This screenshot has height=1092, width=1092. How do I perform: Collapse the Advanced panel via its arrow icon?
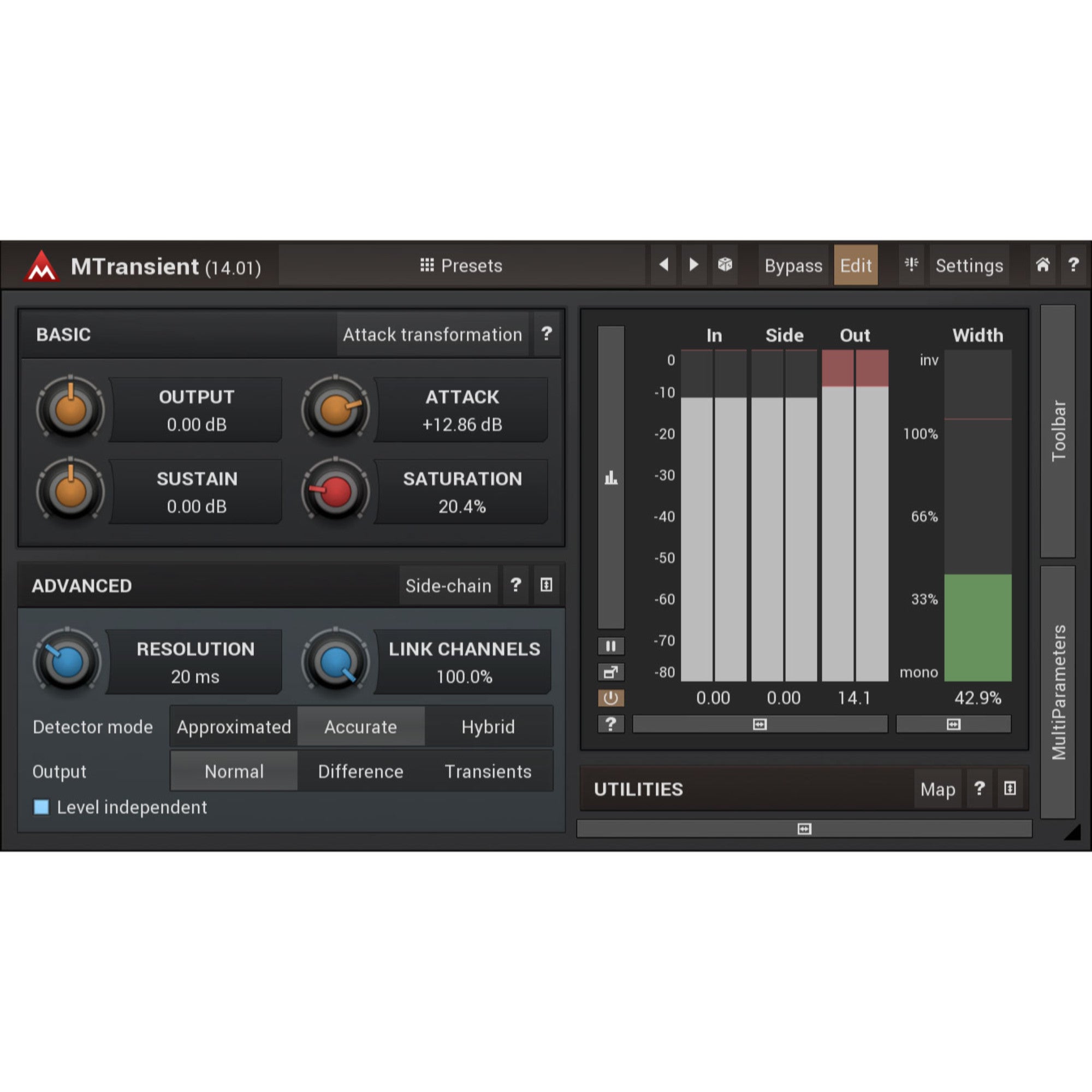[x=546, y=585]
